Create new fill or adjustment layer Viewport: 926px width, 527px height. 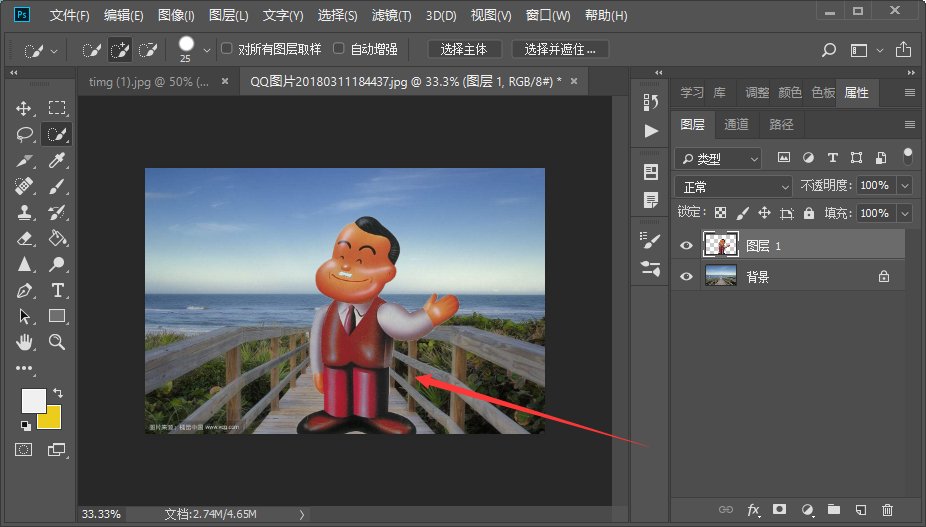click(807, 509)
